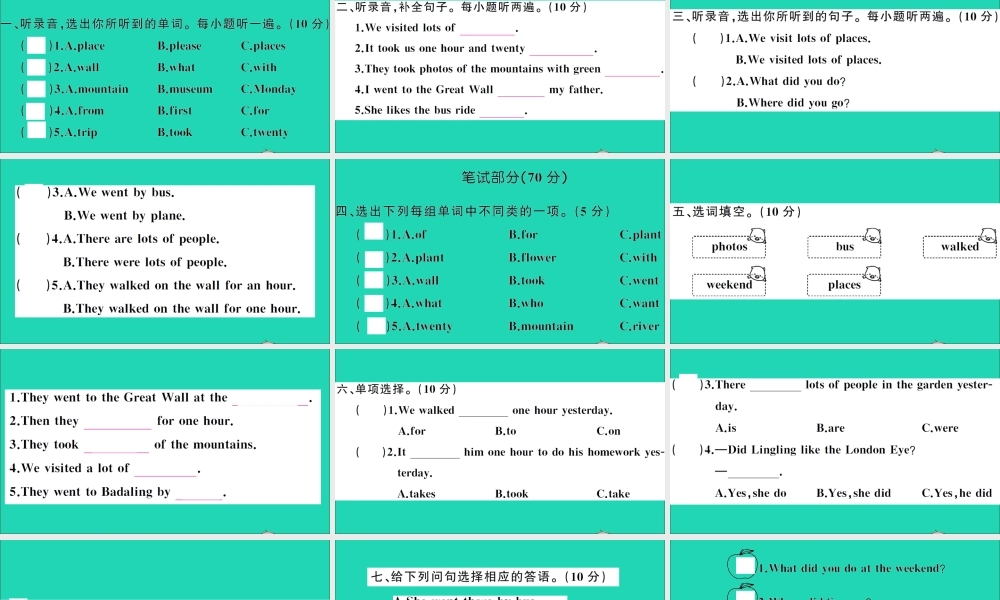
Task: Click the pig icon on the photos box
Action: coord(757,235)
